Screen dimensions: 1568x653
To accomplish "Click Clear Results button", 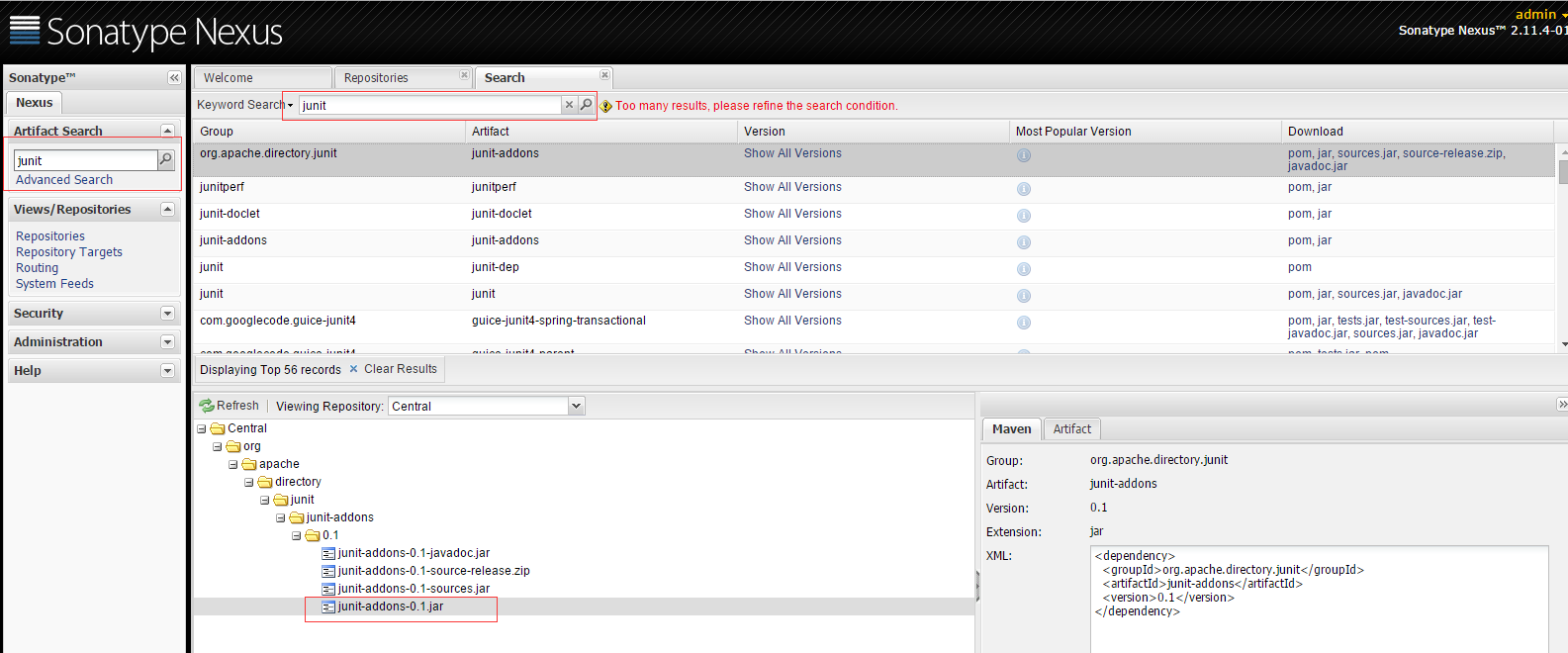I will 393,369.
